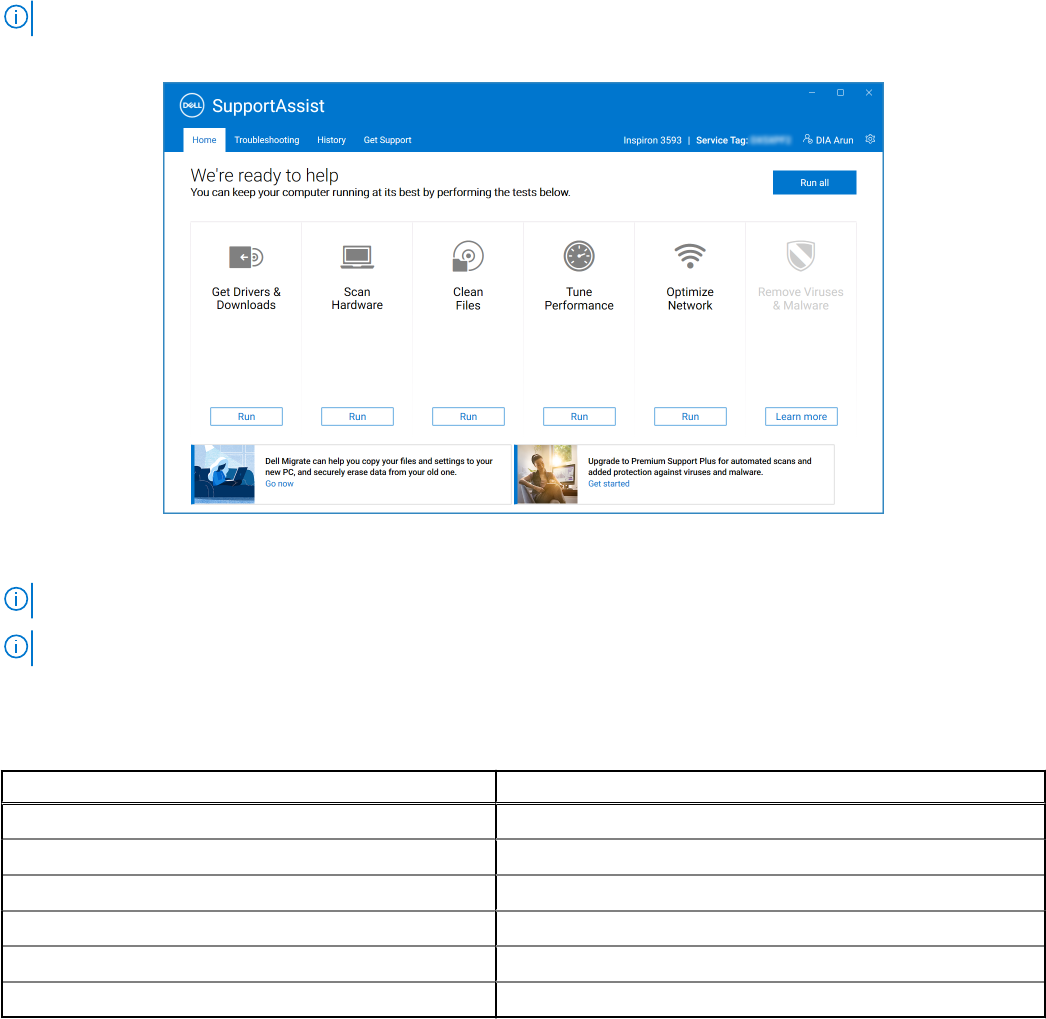Run the Optimize Network task

click(x=690, y=417)
